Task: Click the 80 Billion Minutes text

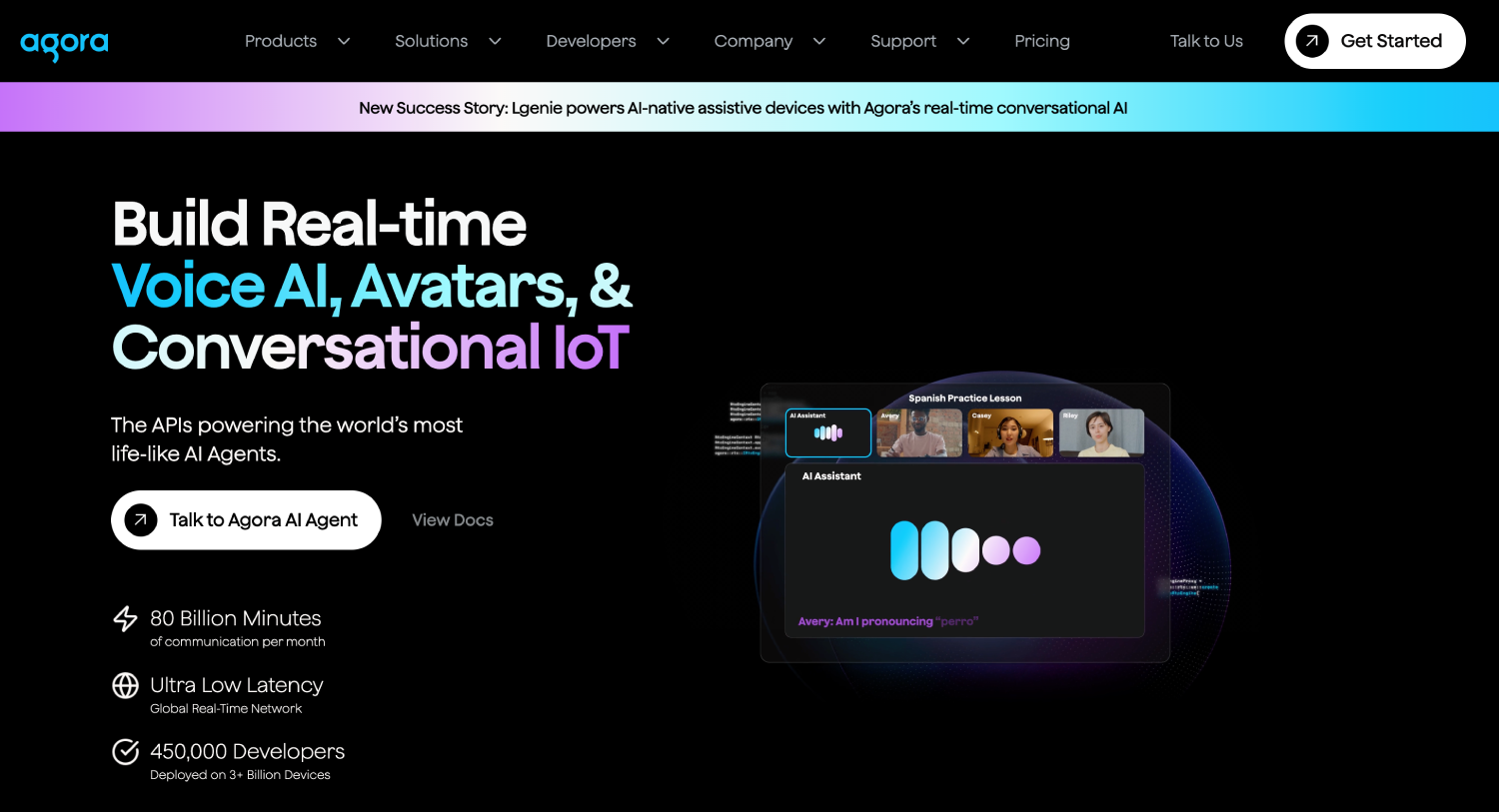Action: [236, 618]
